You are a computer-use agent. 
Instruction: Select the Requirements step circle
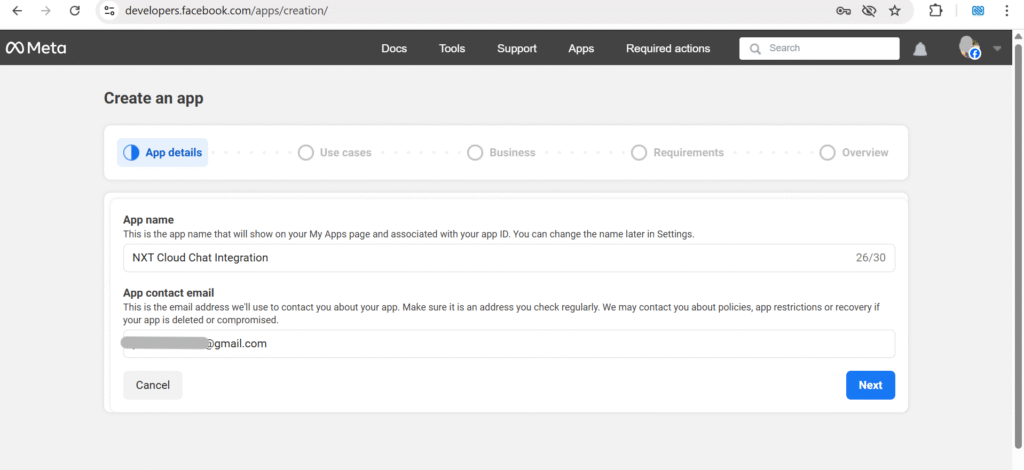click(x=639, y=153)
